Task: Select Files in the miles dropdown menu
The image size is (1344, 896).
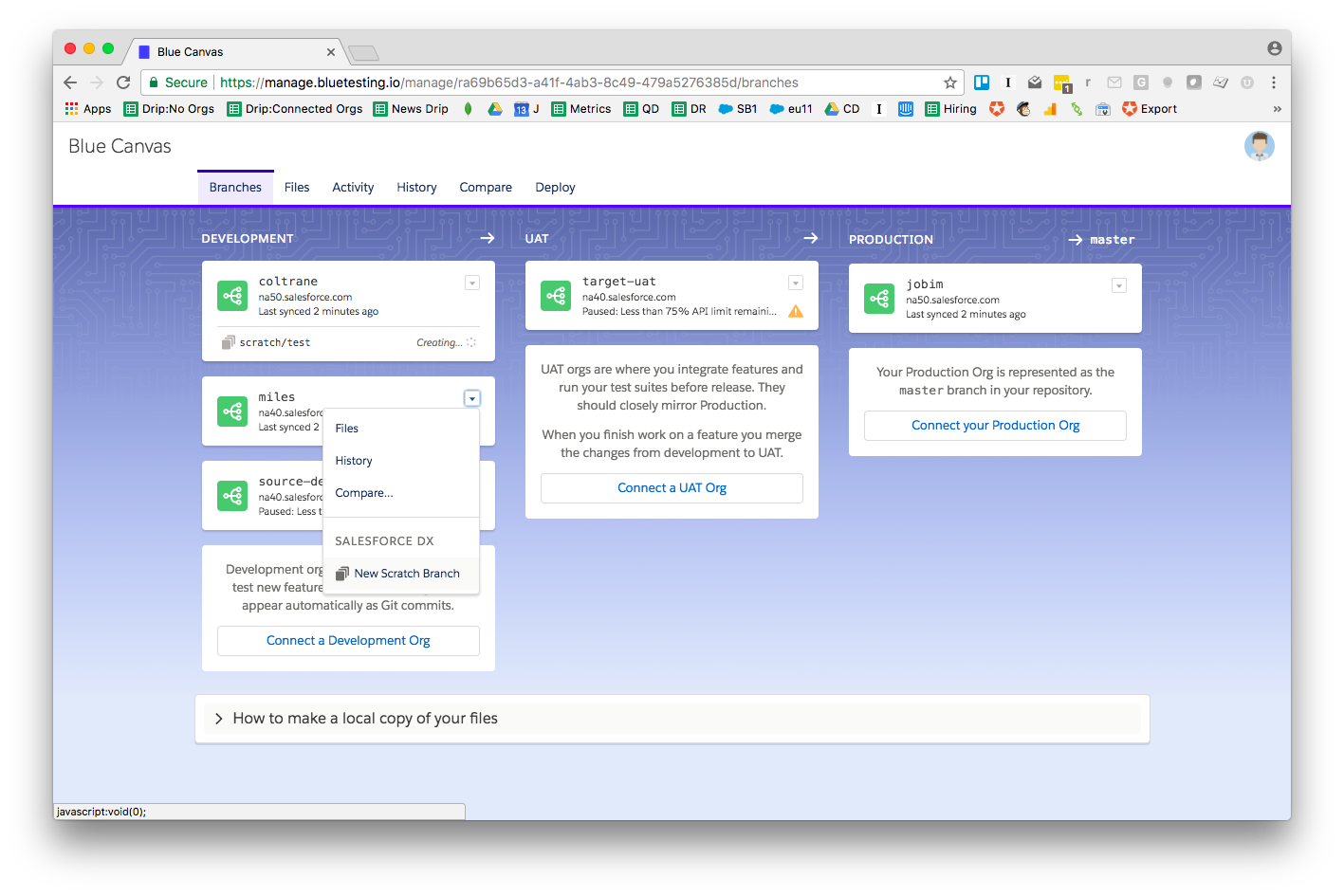Action: (401, 429)
